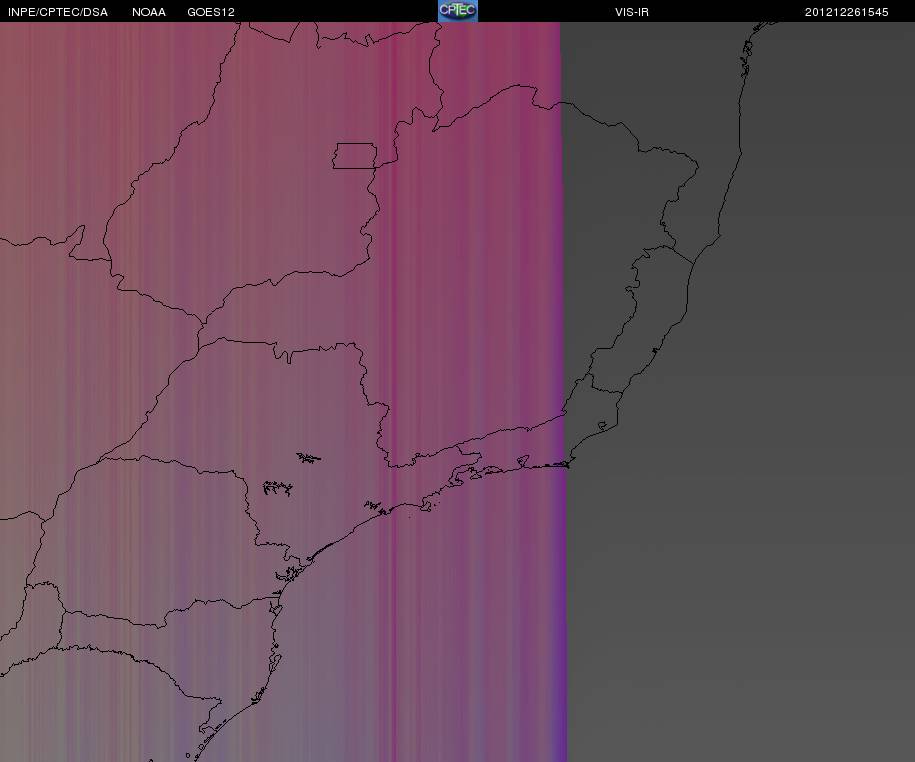Select the GOES12 satellite label
Image resolution: width=915 pixels, height=762 pixels.
211,12
